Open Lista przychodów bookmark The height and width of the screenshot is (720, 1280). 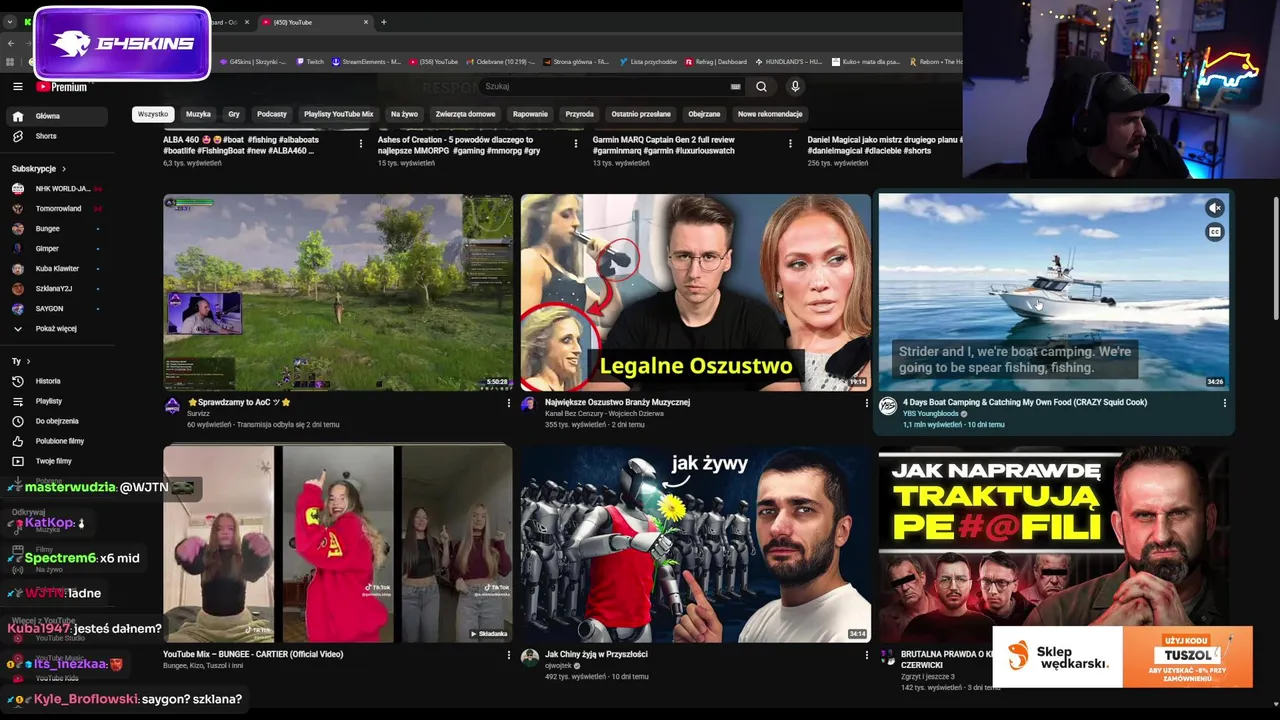tap(648, 62)
